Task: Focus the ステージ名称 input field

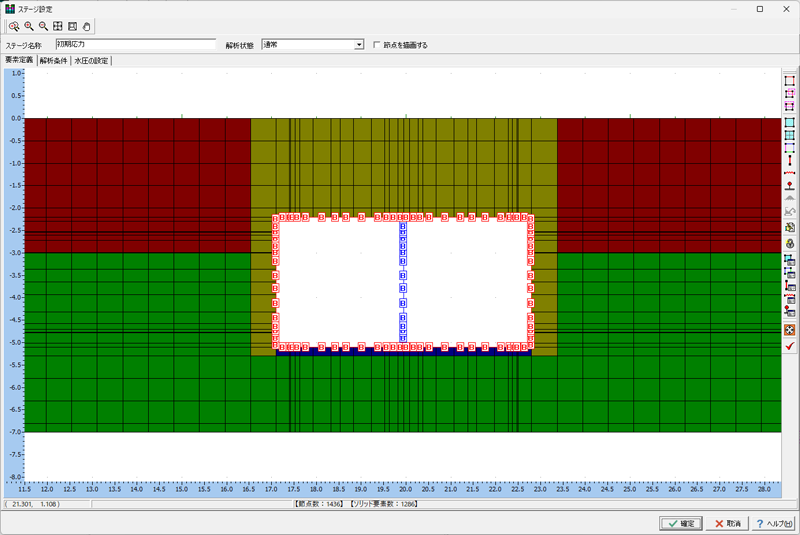Action: click(x=136, y=44)
